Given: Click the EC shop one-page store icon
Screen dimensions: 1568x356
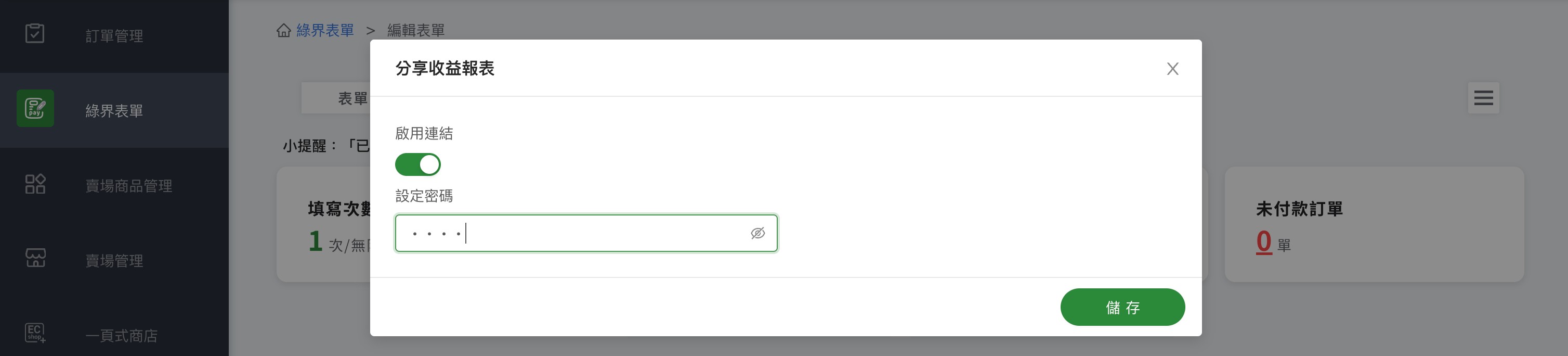Looking at the screenshot, I should pos(35,333).
